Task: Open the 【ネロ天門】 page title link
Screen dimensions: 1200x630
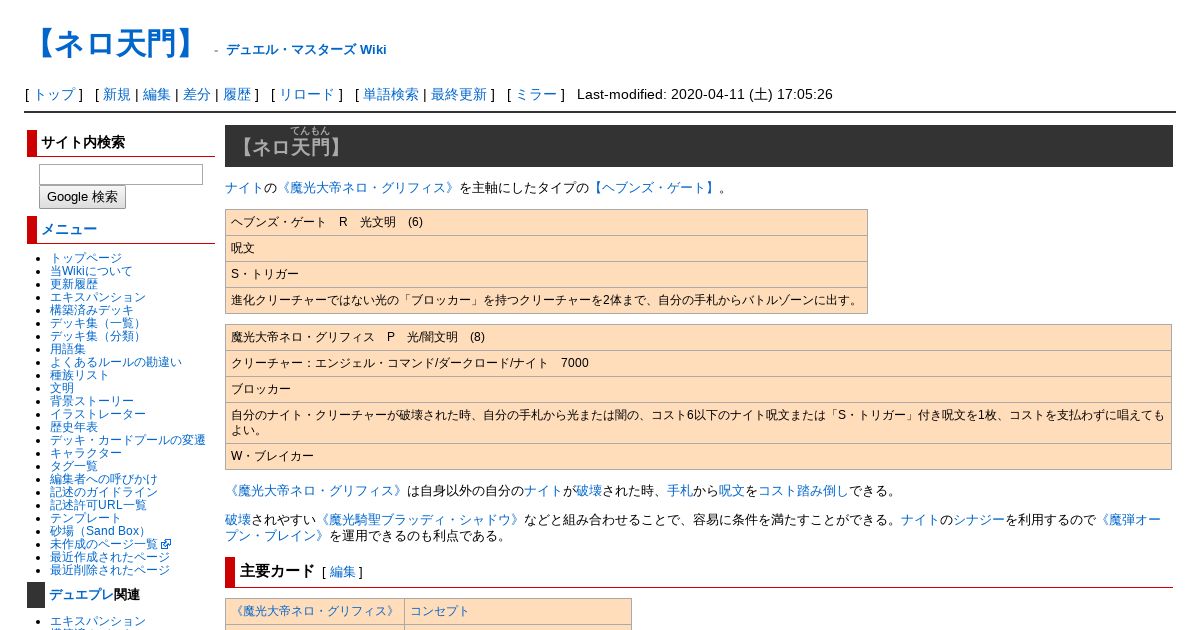Action: pos(115,44)
